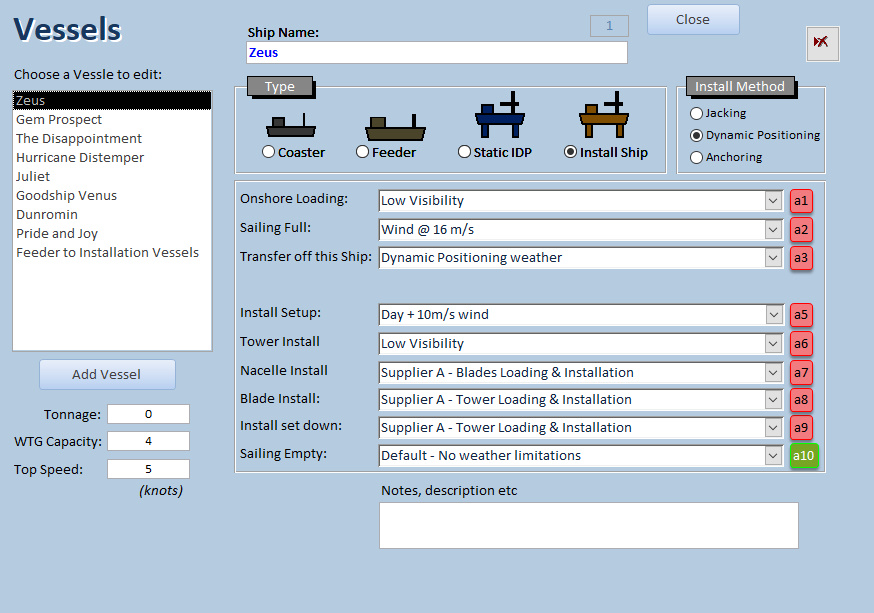Click the red a9 button
The height and width of the screenshot is (613, 874).
pos(801,427)
